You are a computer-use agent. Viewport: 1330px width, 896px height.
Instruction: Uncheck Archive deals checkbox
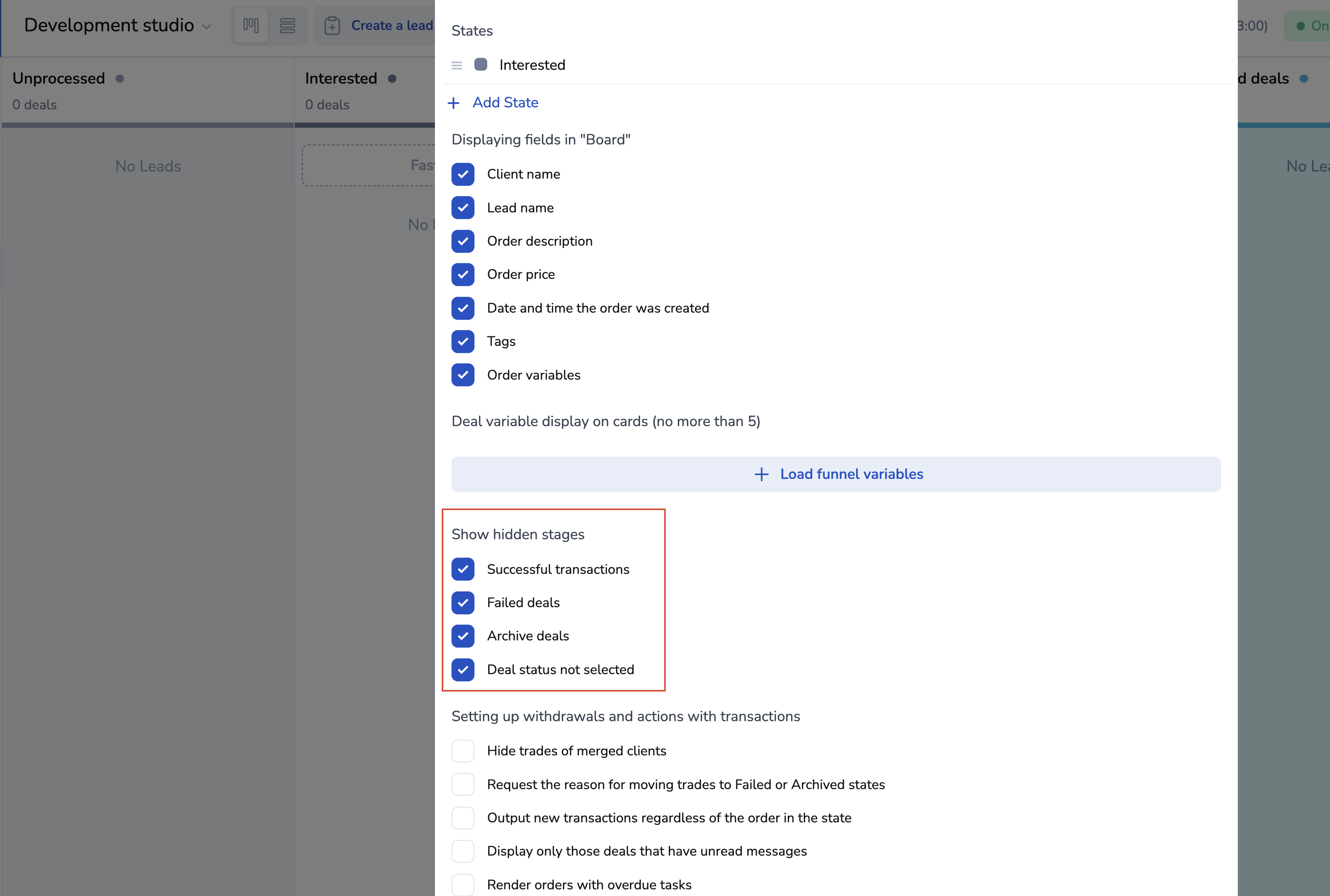coord(463,636)
